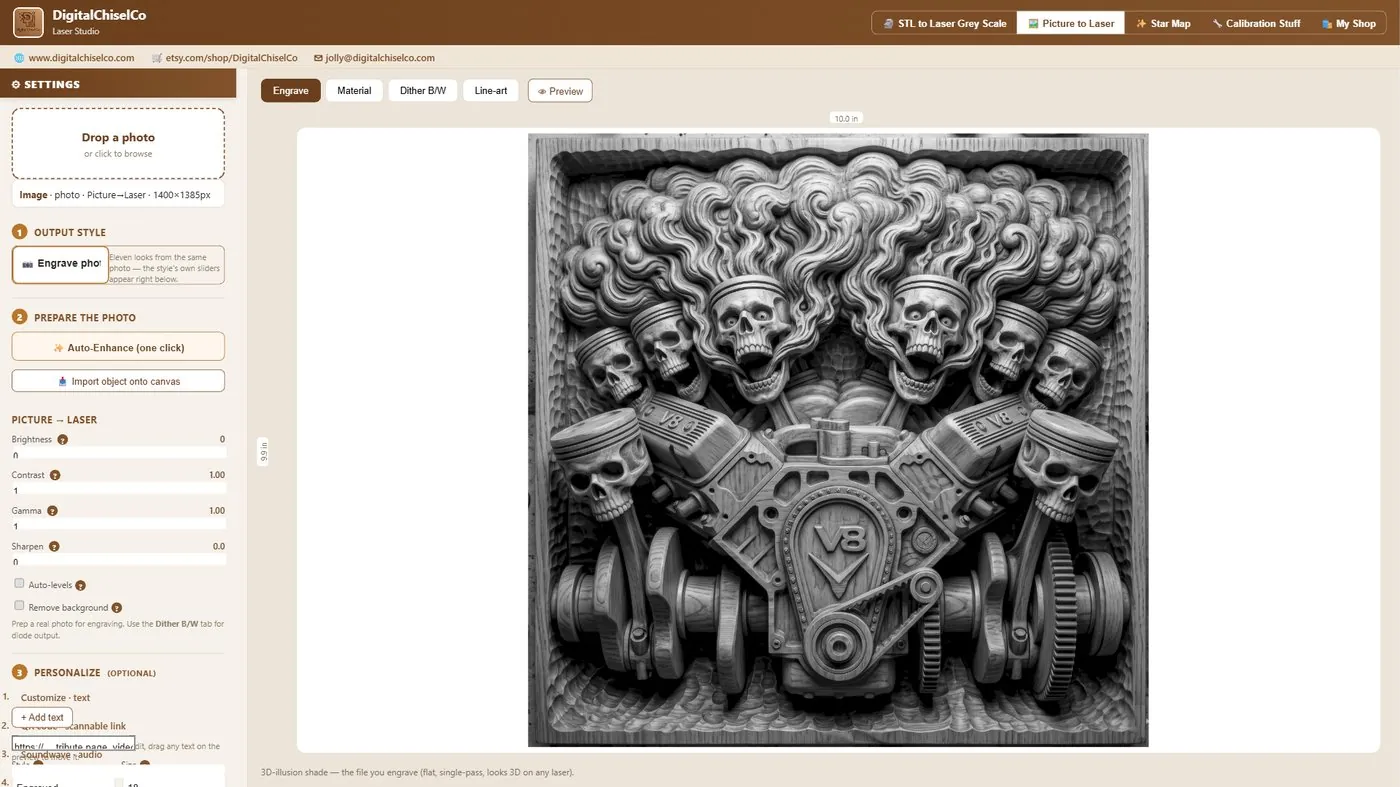Open the Remove background help icon

tap(117, 607)
